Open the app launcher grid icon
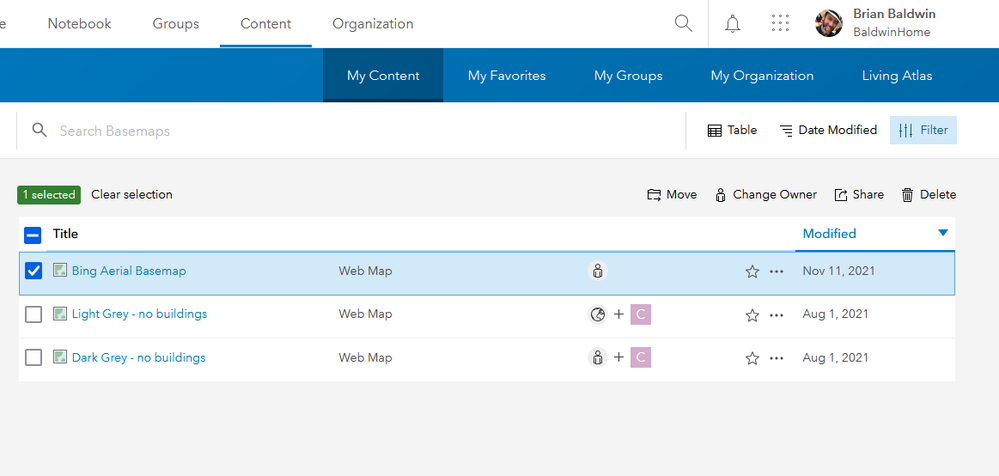Viewport: 999px width, 476px height. pyautogui.click(x=780, y=24)
